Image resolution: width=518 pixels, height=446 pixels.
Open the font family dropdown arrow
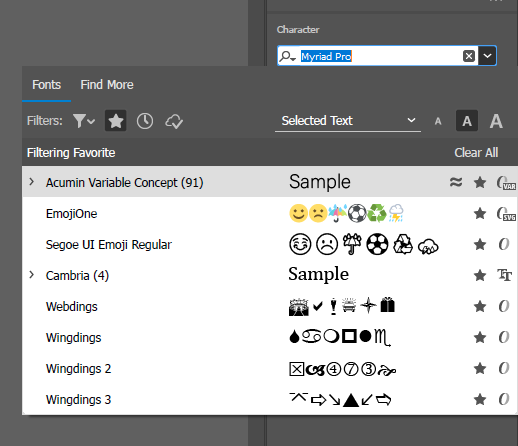(x=487, y=56)
